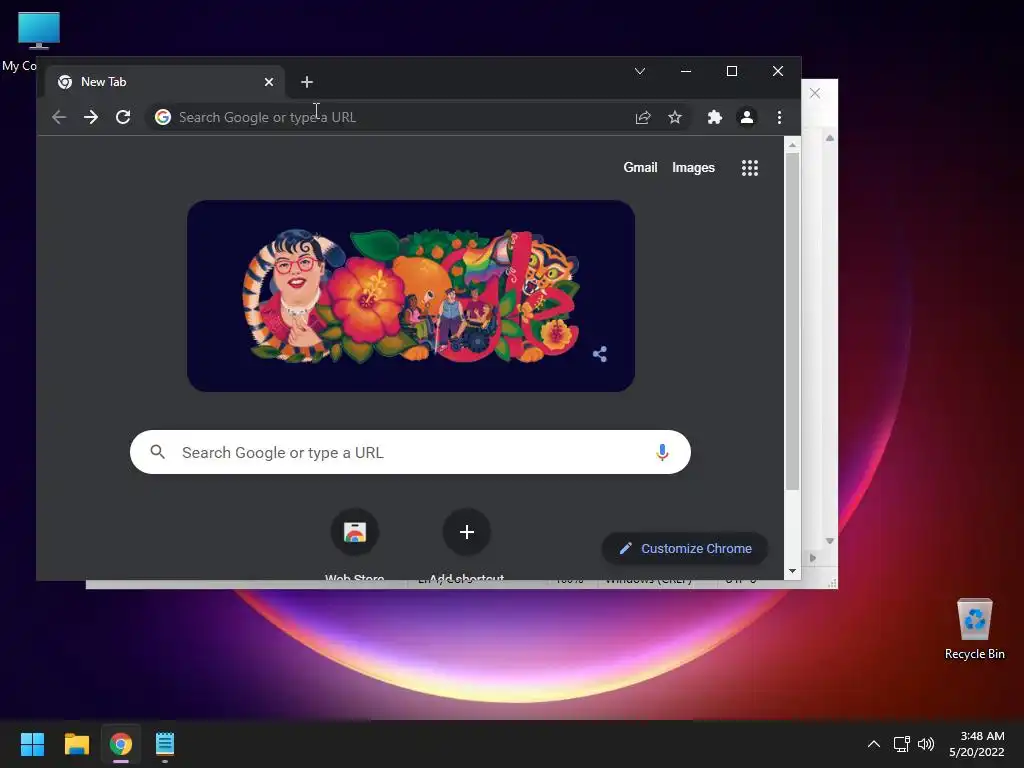The image size is (1024, 768).
Task: Click background window's scroll right arrow
Action: point(812,558)
